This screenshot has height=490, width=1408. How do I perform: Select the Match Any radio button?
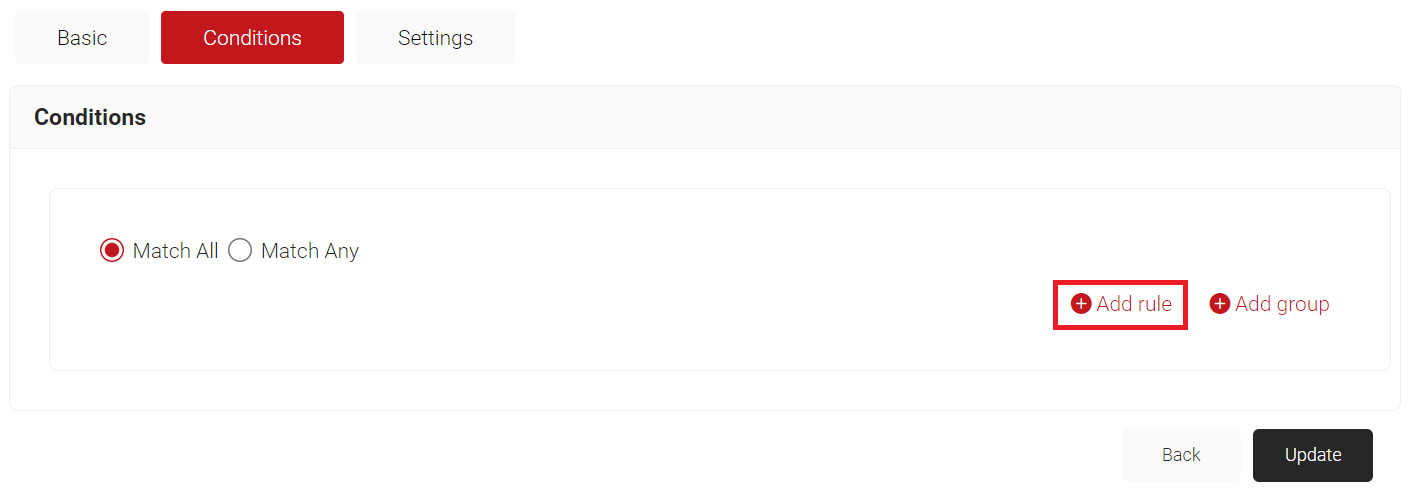240,251
